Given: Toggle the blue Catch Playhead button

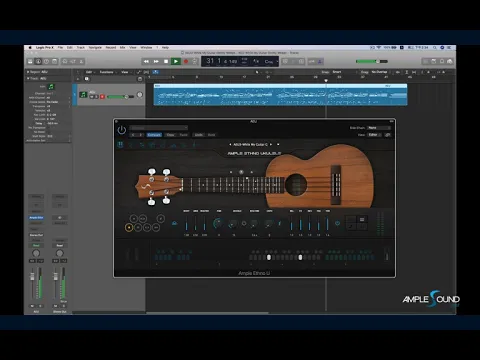Looking at the screenshot, I should click(x=155, y=72).
